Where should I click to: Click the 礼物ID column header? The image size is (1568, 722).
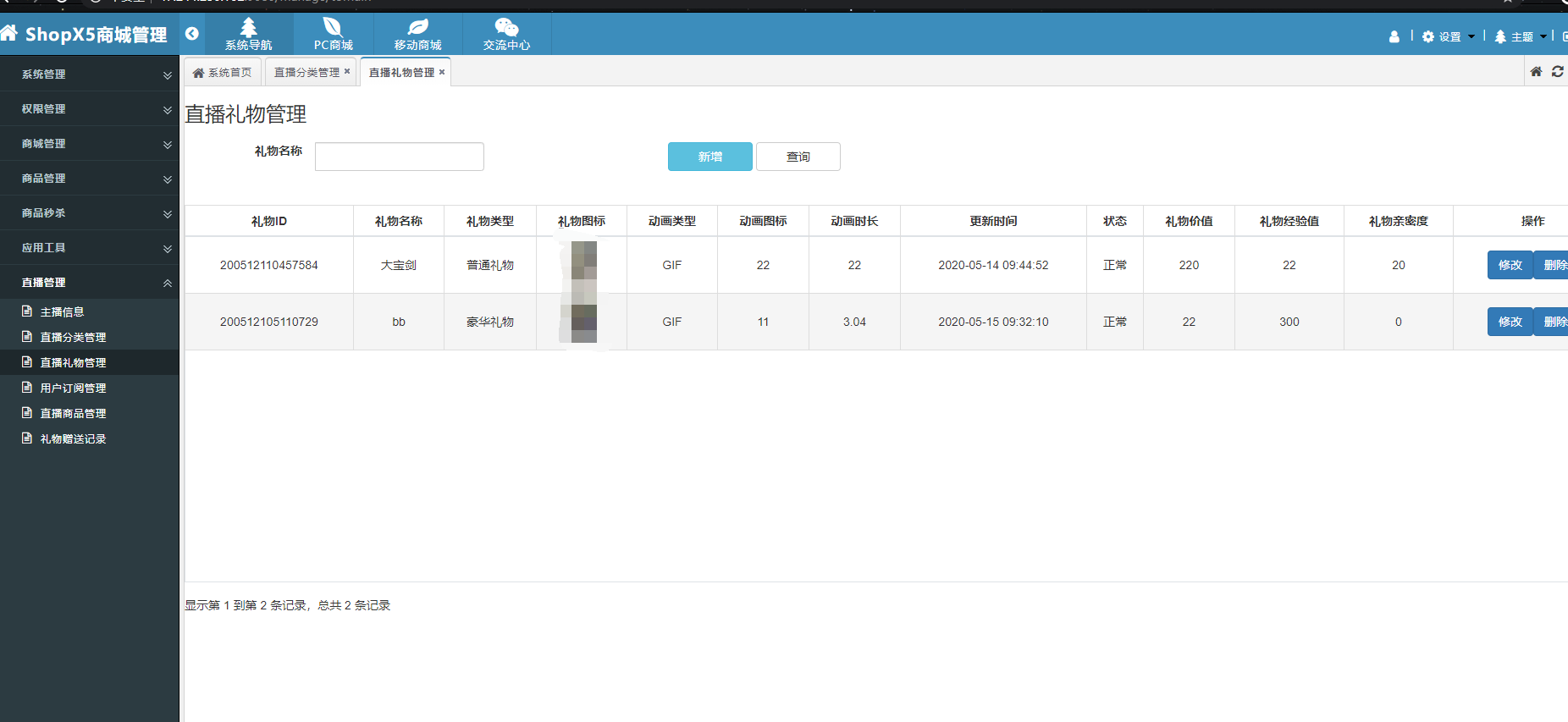(x=269, y=221)
